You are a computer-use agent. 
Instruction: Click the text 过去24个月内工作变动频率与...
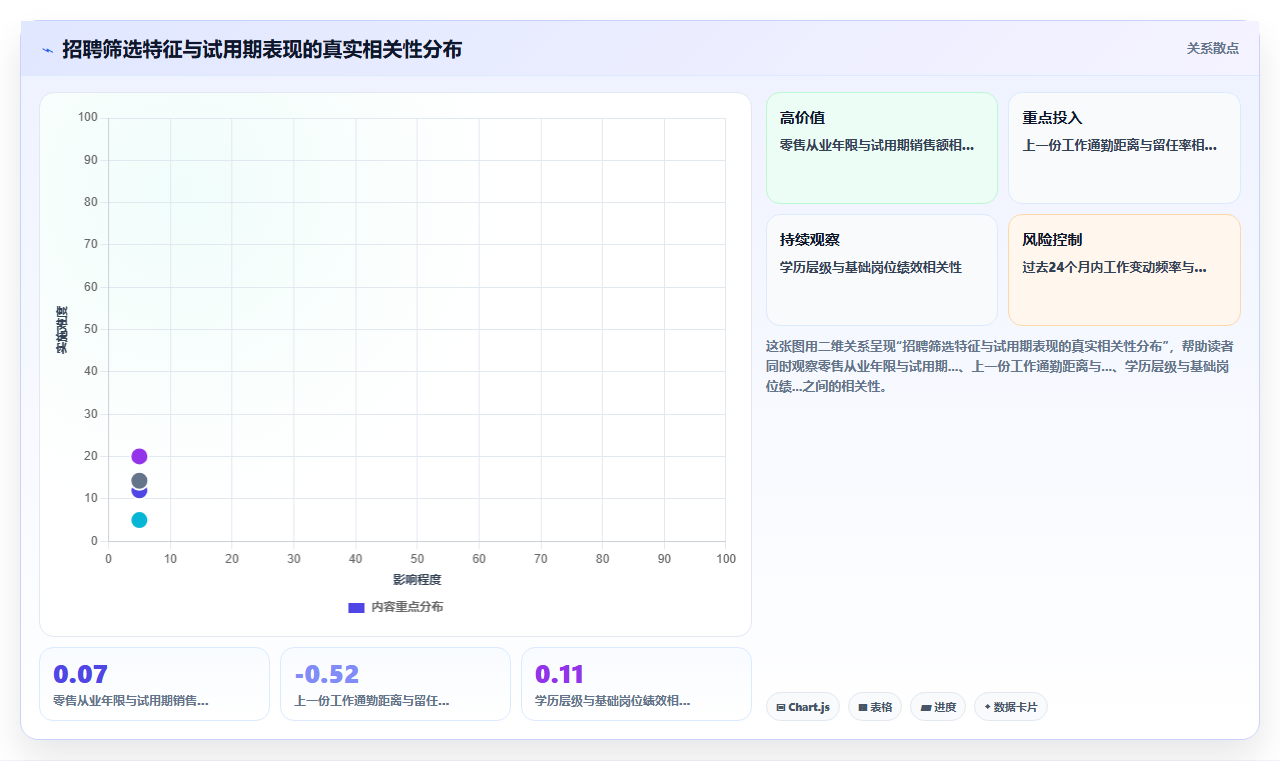pyautogui.click(x=1114, y=267)
